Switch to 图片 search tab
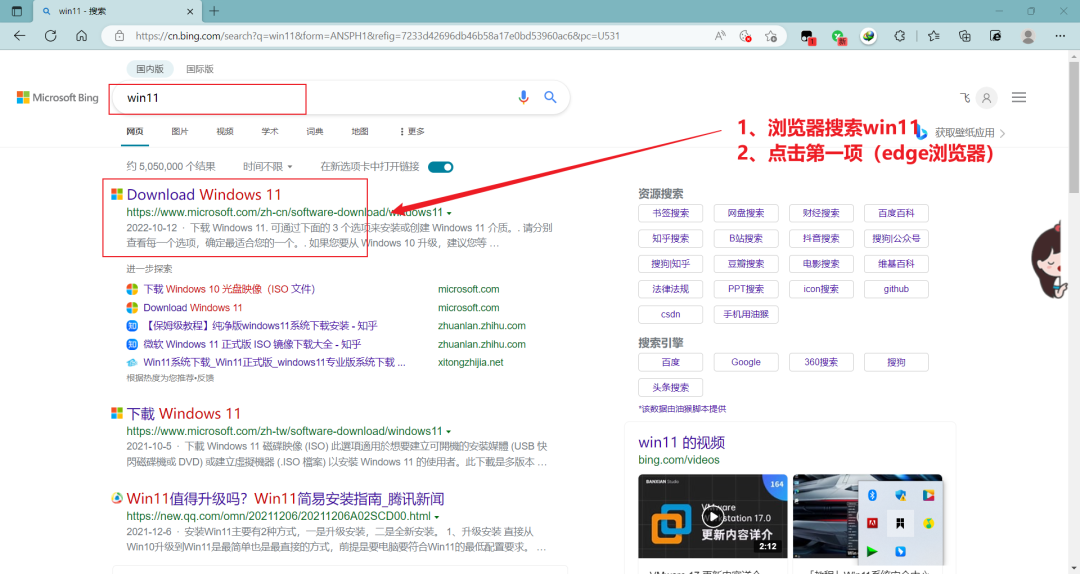 pyautogui.click(x=180, y=131)
